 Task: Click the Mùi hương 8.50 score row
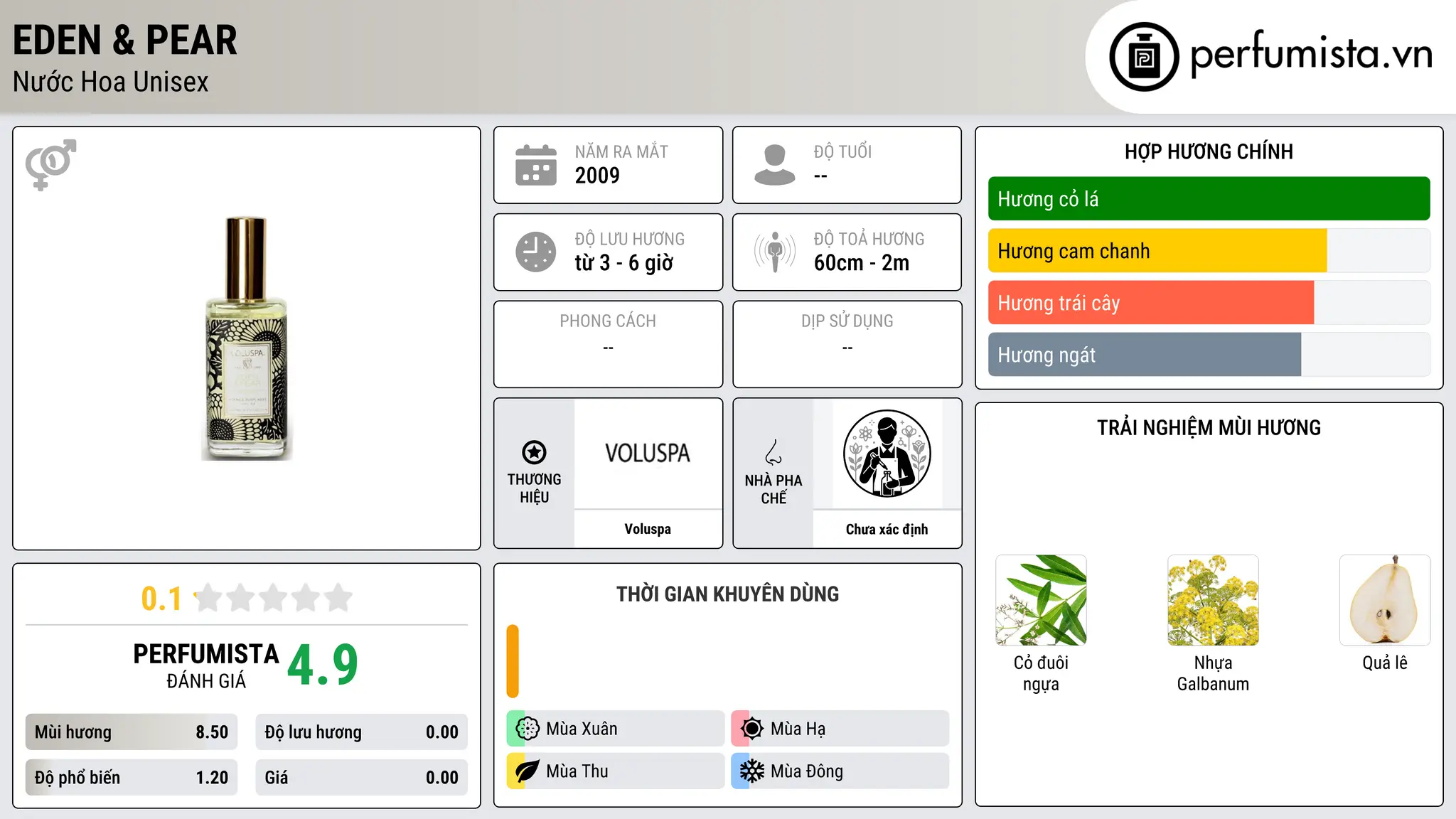[x=132, y=732]
